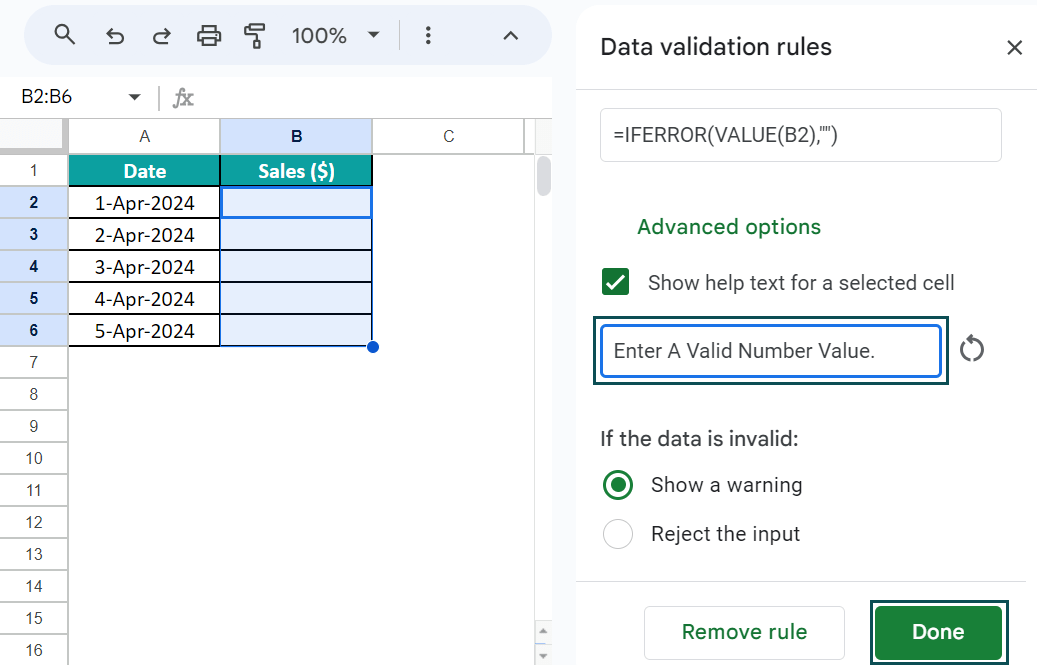Screen dimensions: 1037x665
Task: Collapse the toolbar with the up chevron
Action: (510, 34)
